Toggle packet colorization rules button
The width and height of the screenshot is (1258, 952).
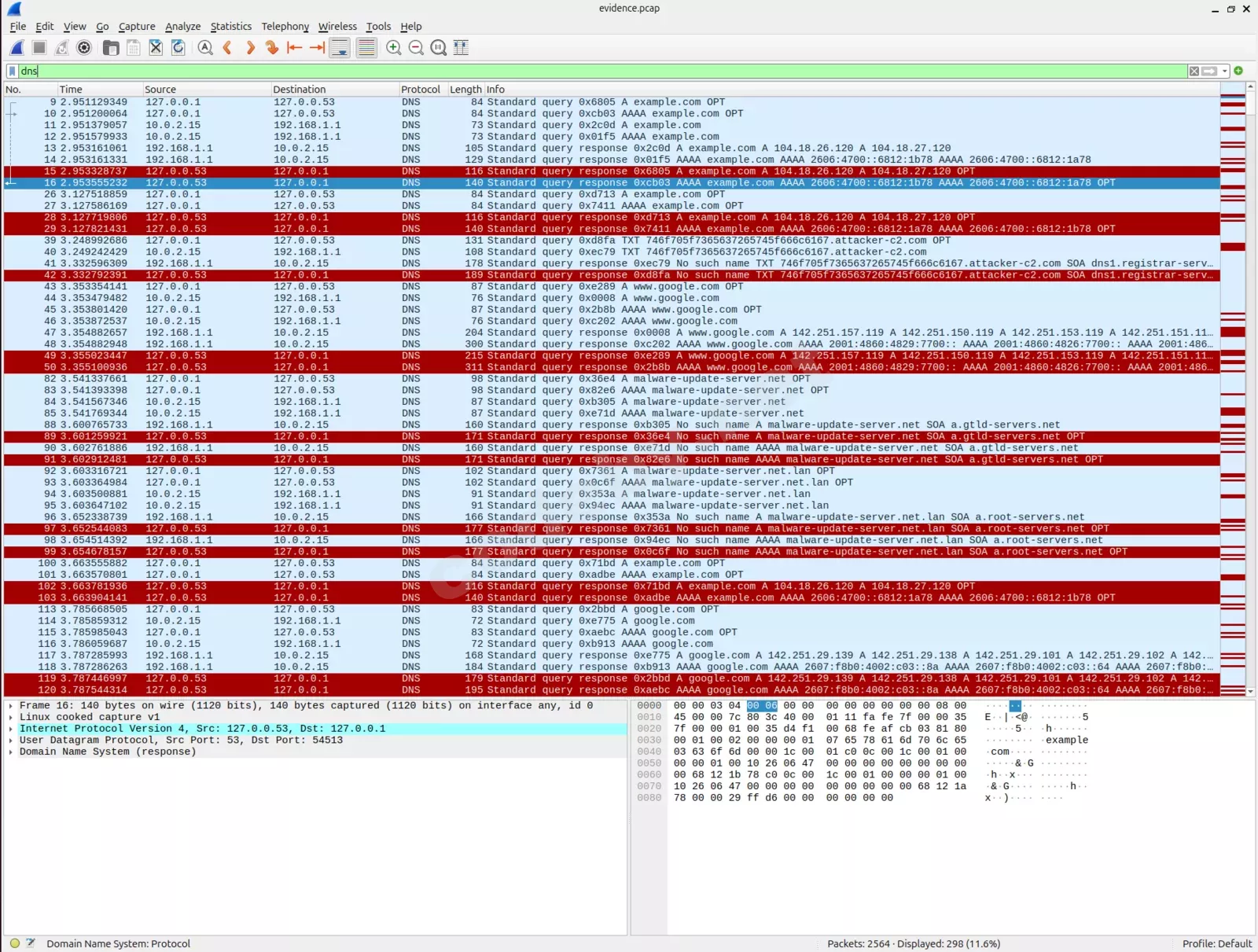tap(366, 48)
